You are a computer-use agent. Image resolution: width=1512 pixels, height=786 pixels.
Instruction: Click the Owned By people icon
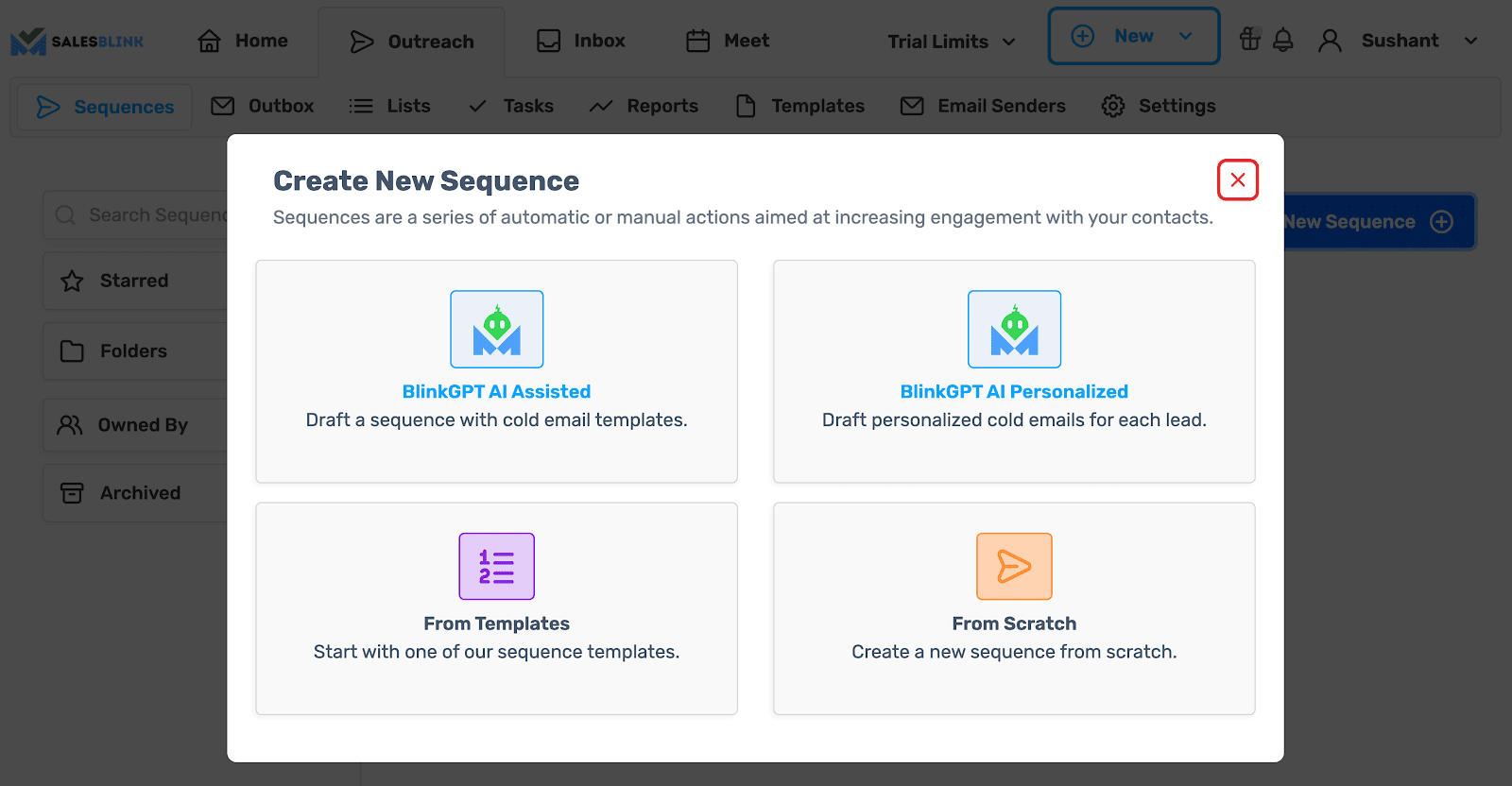pyautogui.click(x=70, y=425)
